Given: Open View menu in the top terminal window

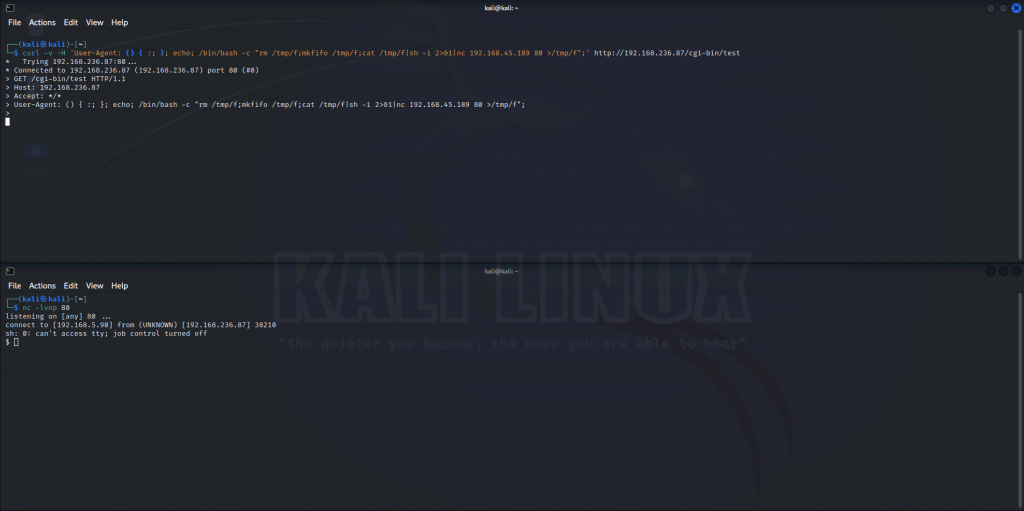Looking at the screenshot, I should pyautogui.click(x=95, y=22).
